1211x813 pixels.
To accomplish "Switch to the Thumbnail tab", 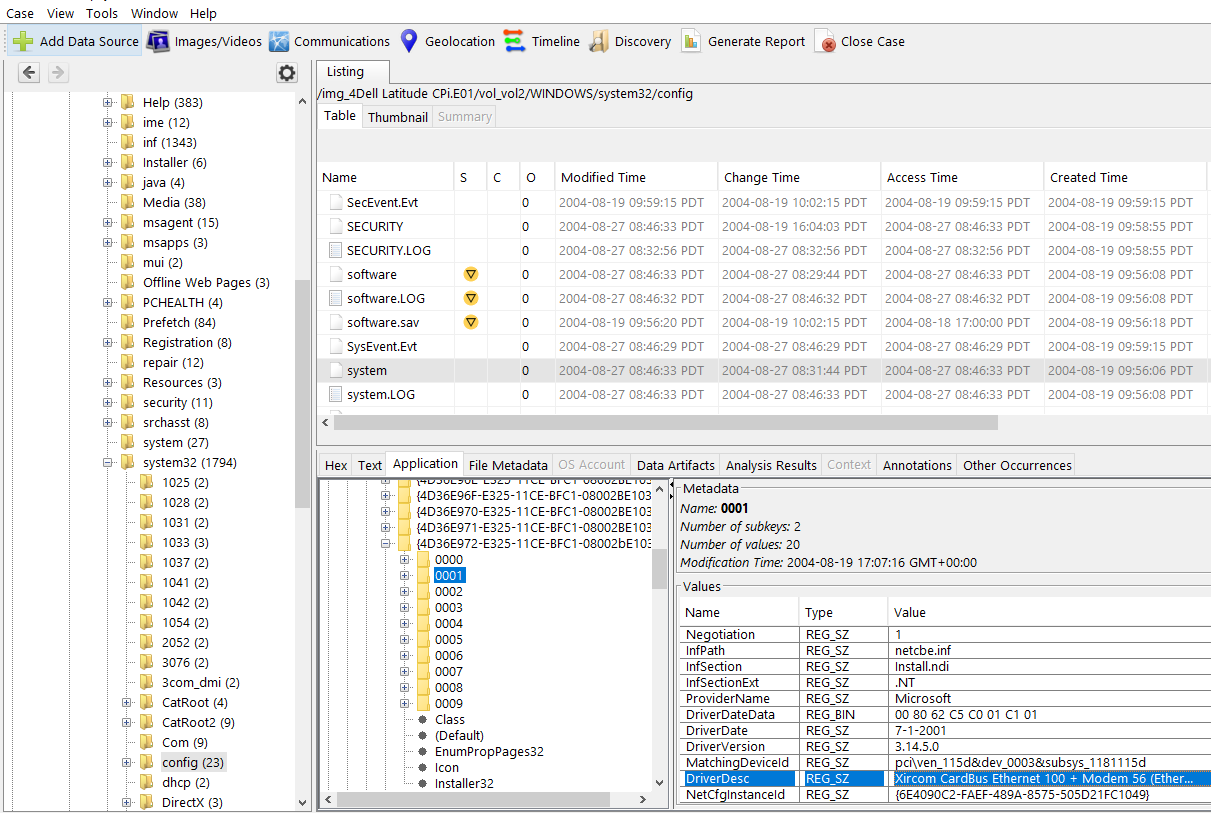I will pos(397,117).
